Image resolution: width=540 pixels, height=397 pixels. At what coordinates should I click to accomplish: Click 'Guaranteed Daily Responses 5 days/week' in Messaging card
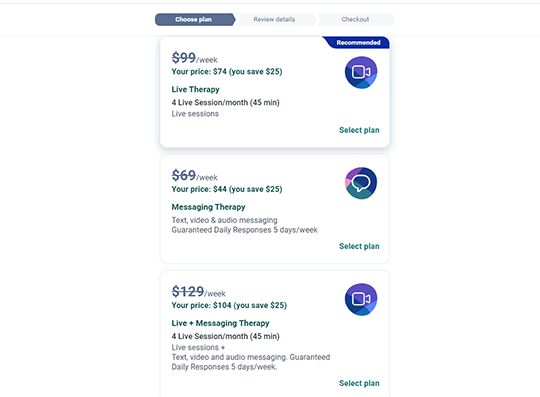pyautogui.click(x=245, y=230)
